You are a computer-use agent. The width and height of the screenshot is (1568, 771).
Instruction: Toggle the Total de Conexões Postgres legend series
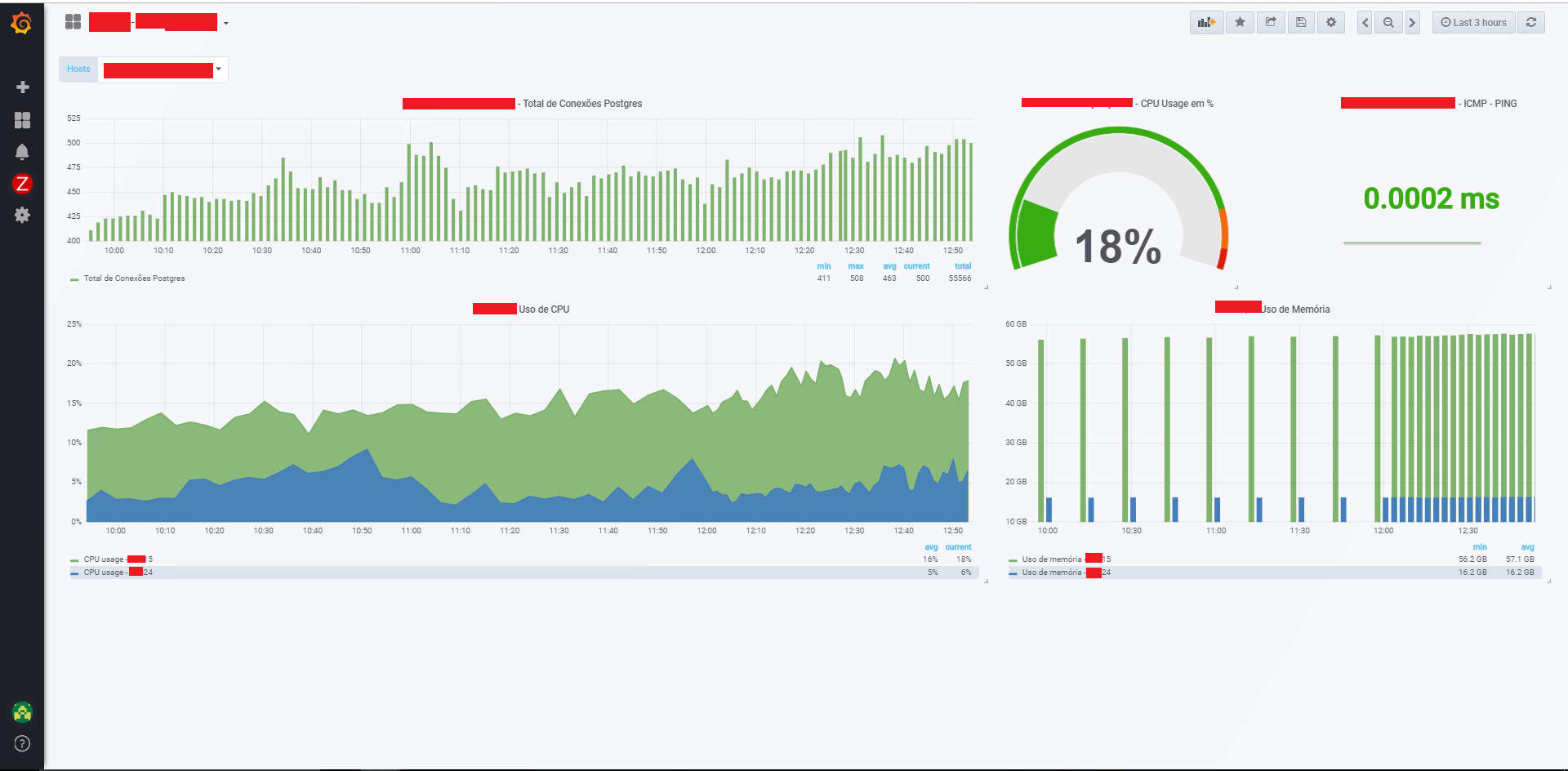point(134,279)
